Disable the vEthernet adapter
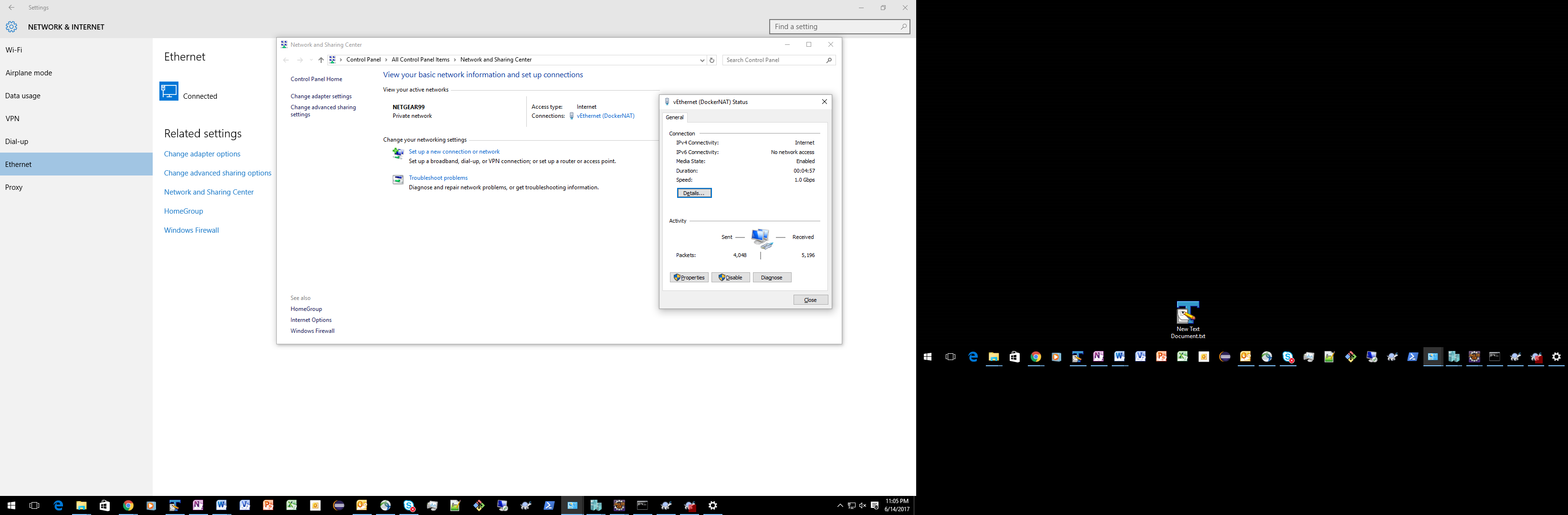 731,277
